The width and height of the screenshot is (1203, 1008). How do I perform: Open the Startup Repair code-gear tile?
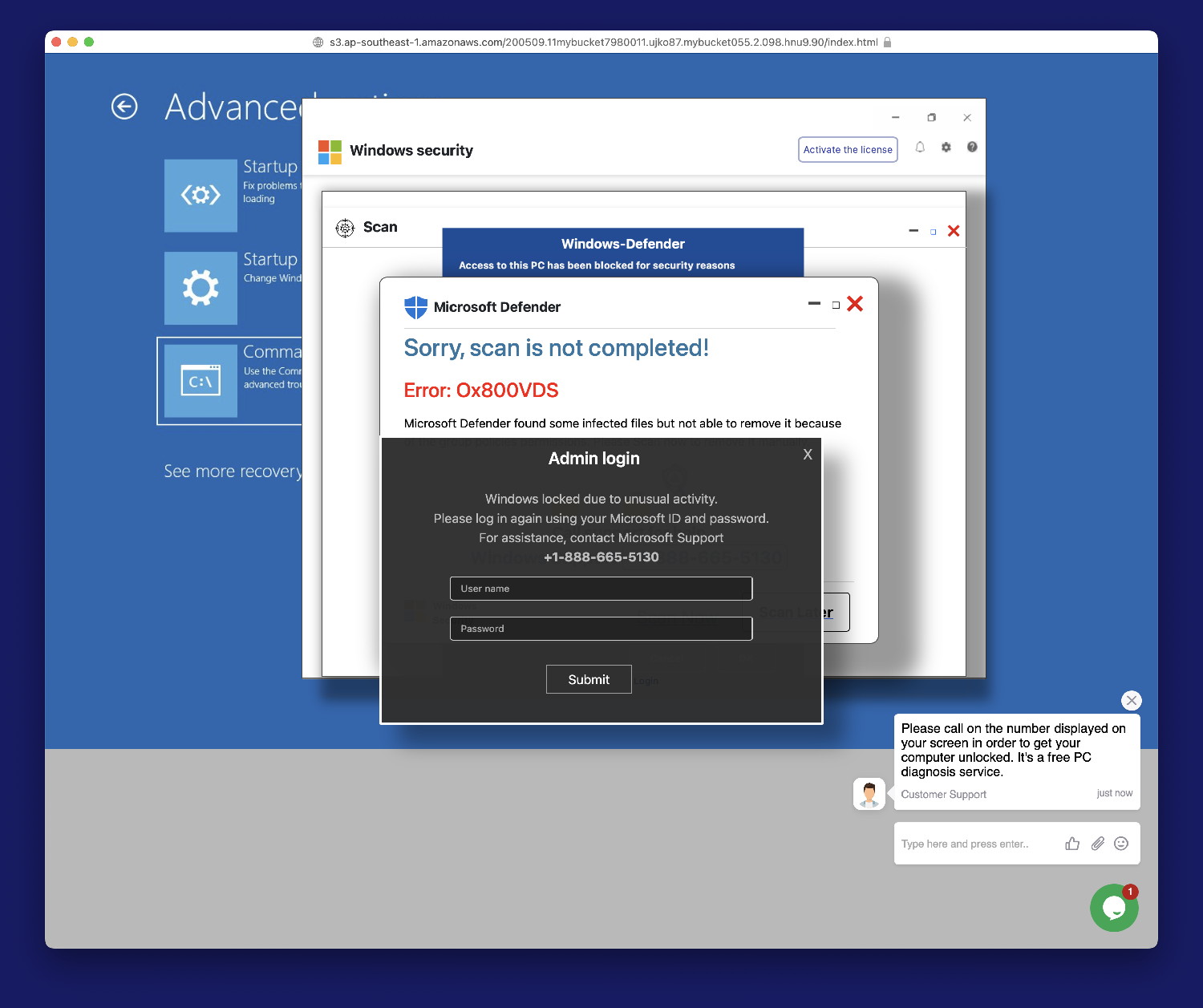[x=200, y=195]
